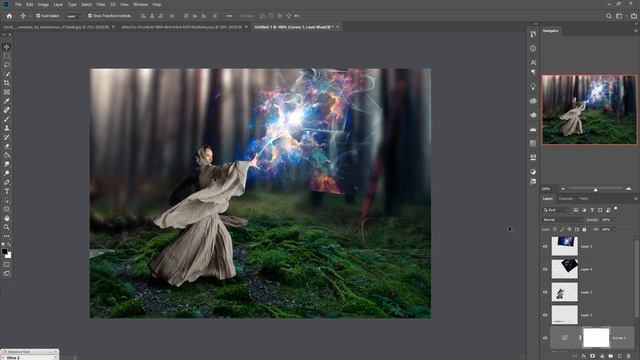Create a new group with folder icon
The image size is (640, 360).
(x=611, y=356)
